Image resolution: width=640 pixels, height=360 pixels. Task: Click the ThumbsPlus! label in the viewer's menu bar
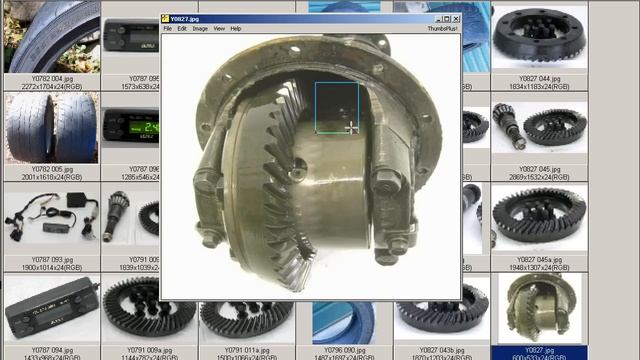442,29
